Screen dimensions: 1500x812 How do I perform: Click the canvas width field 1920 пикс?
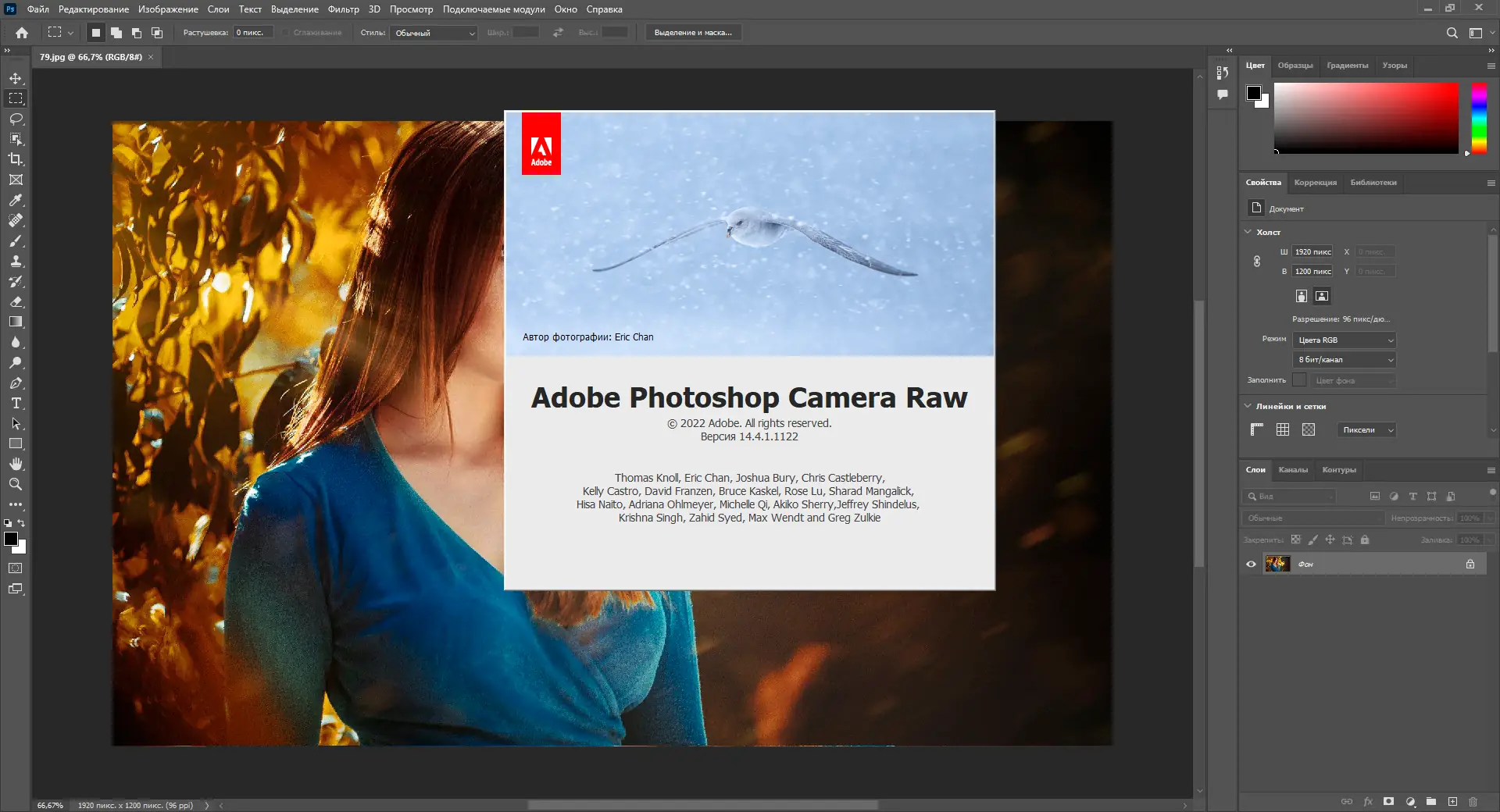1312,252
